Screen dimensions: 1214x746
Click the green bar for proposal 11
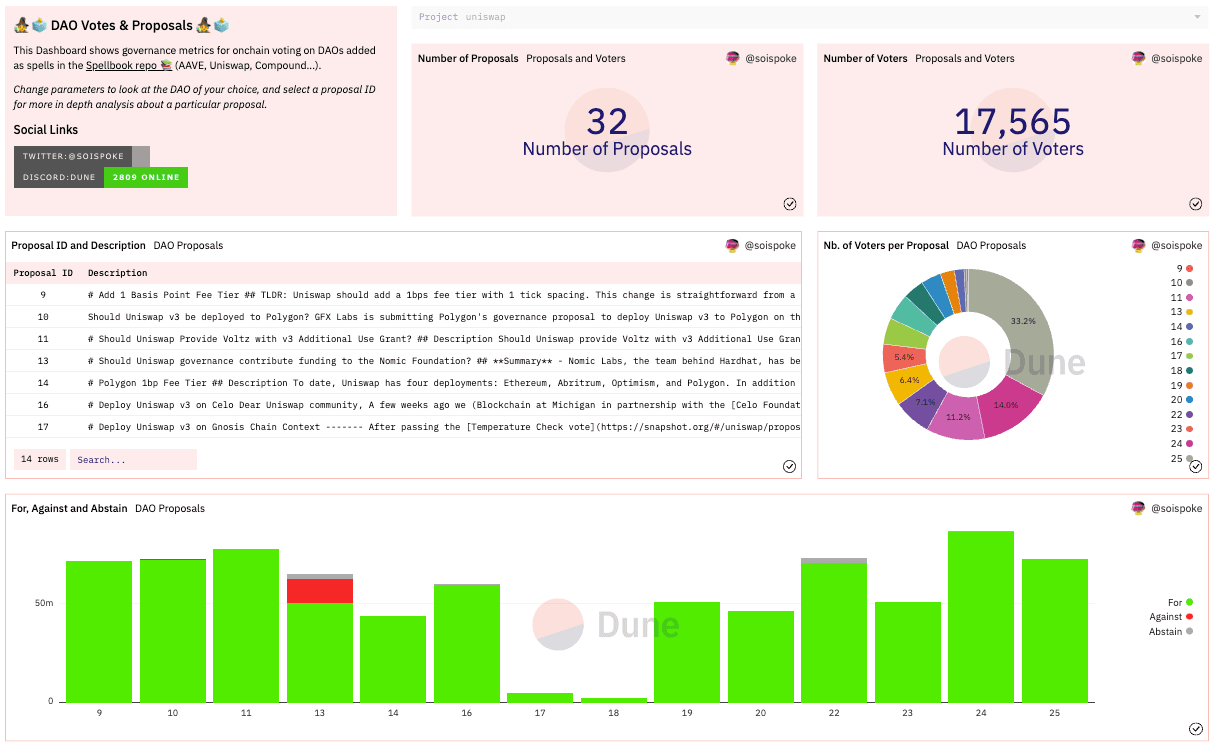246,625
